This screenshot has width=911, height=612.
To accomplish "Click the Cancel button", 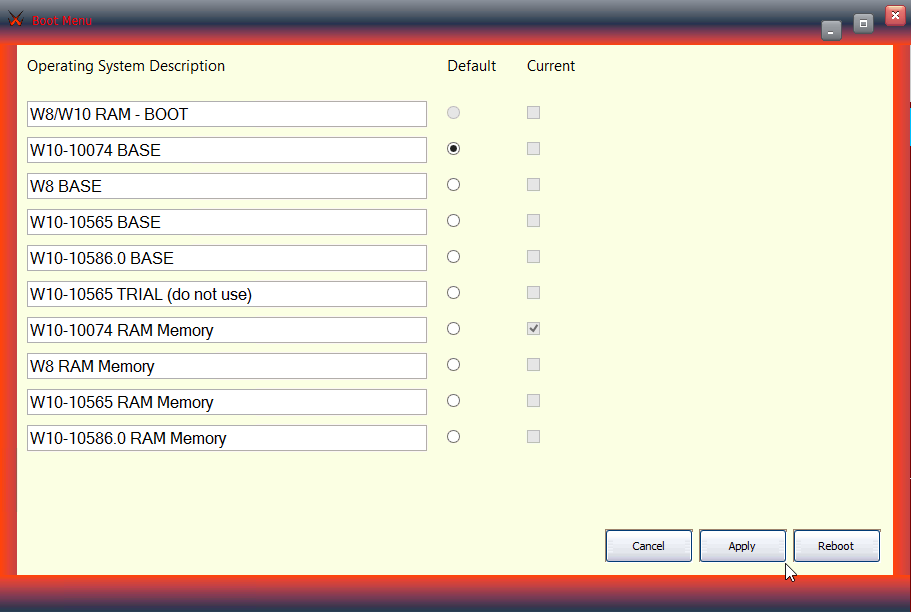I will (x=648, y=546).
